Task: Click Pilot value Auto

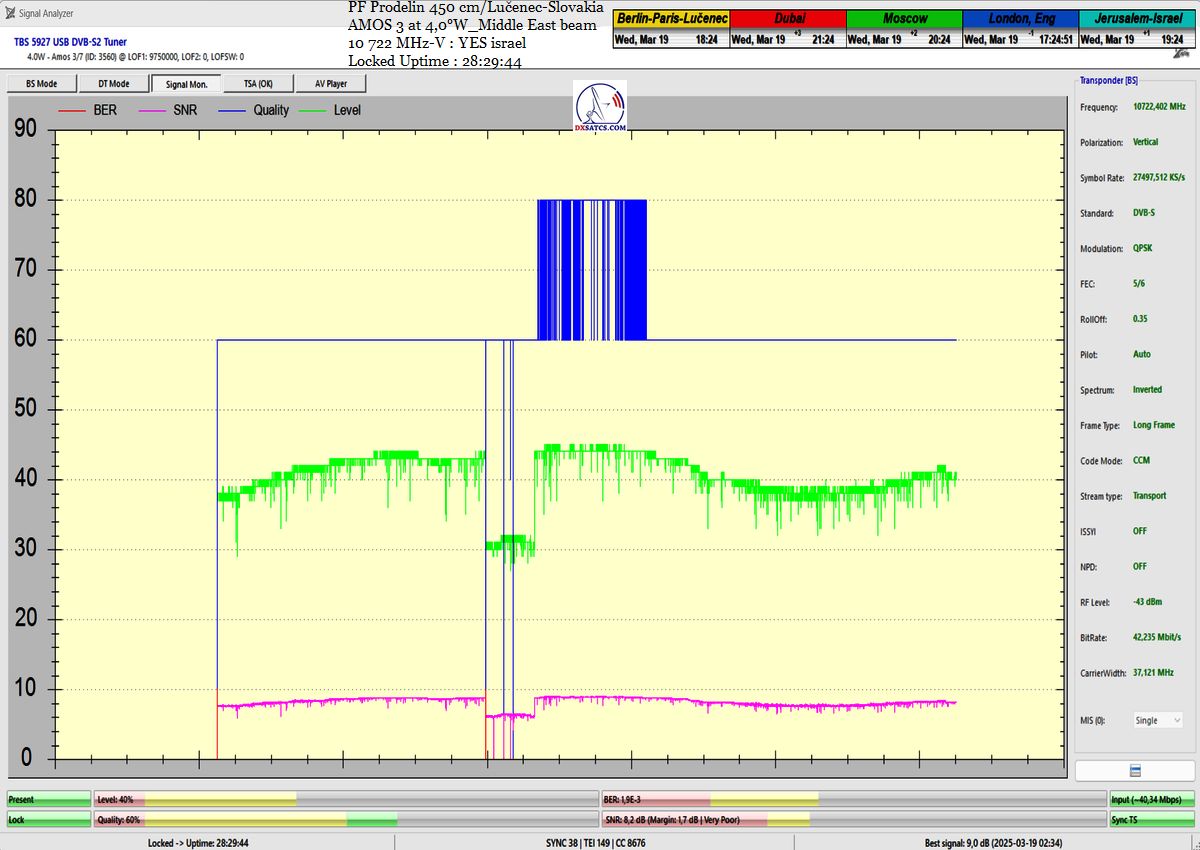Action: tap(1142, 354)
